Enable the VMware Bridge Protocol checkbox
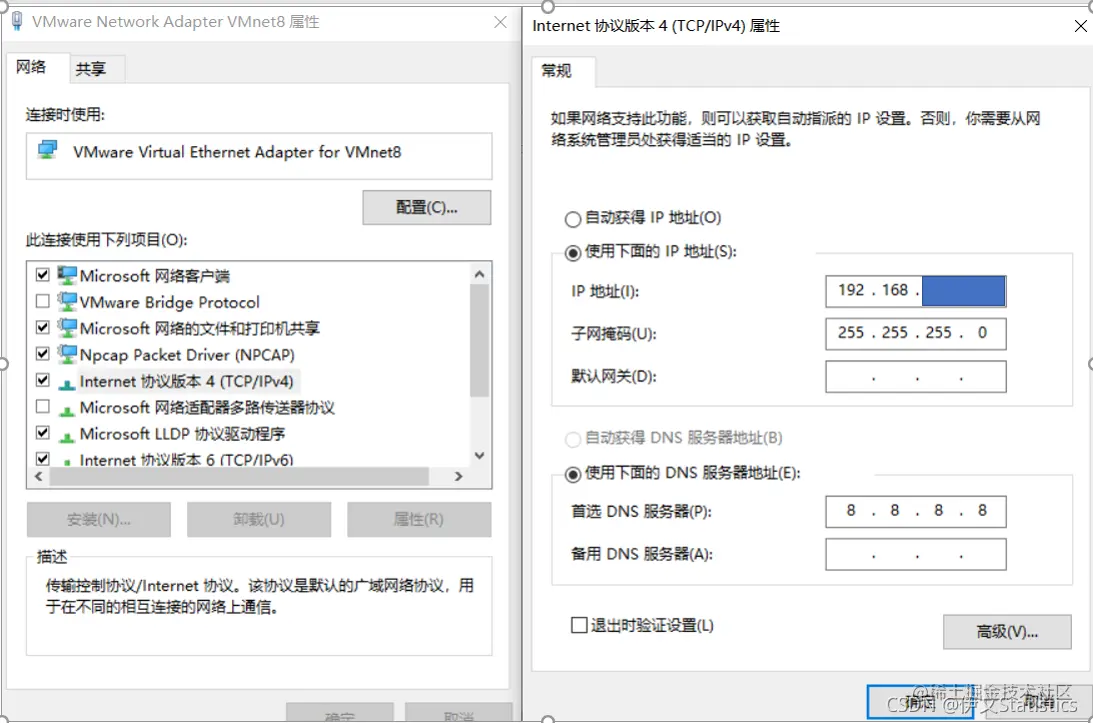Screen dimensions: 1093x723 (43, 301)
